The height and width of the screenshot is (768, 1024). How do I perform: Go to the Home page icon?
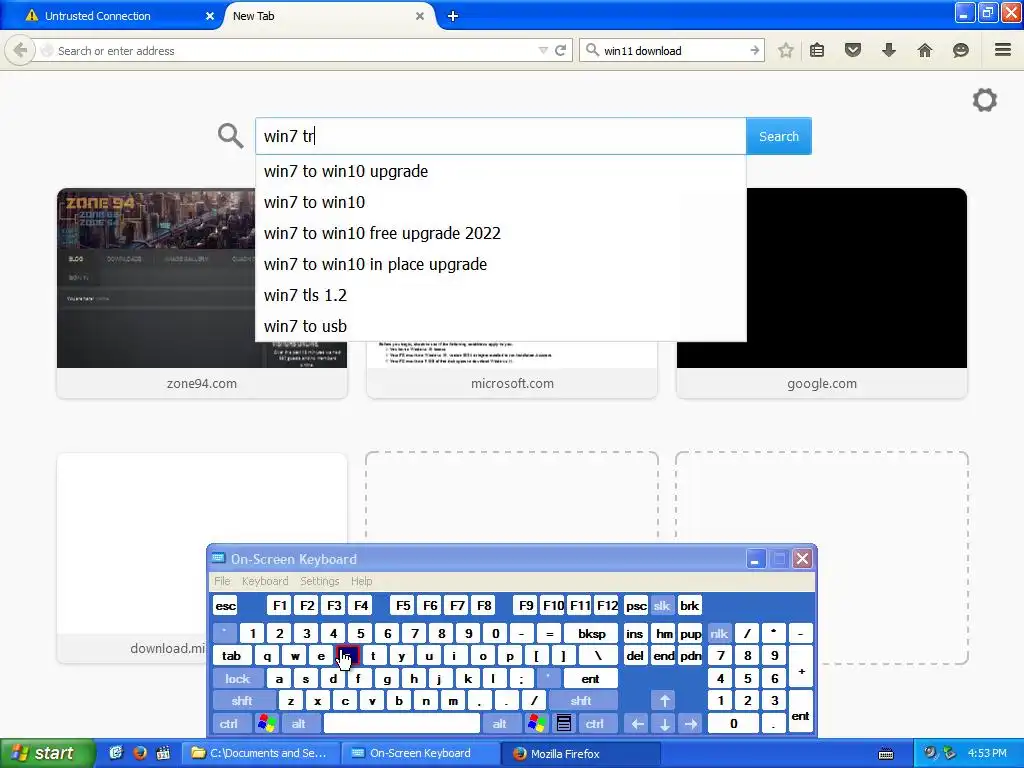pyautogui.click(x=925, y=50)
